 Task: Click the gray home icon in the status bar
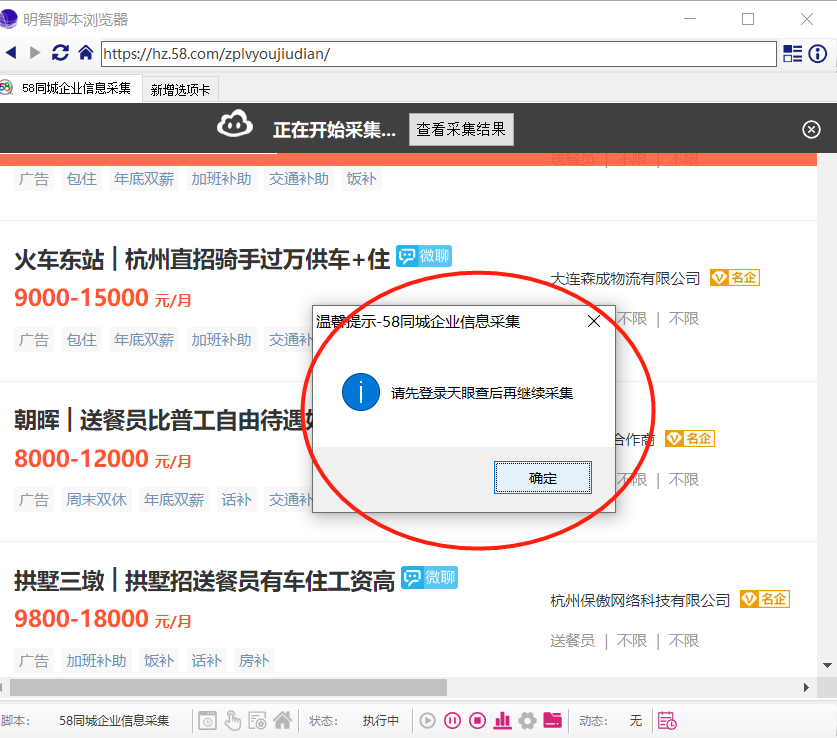click(x=283, y=720)
